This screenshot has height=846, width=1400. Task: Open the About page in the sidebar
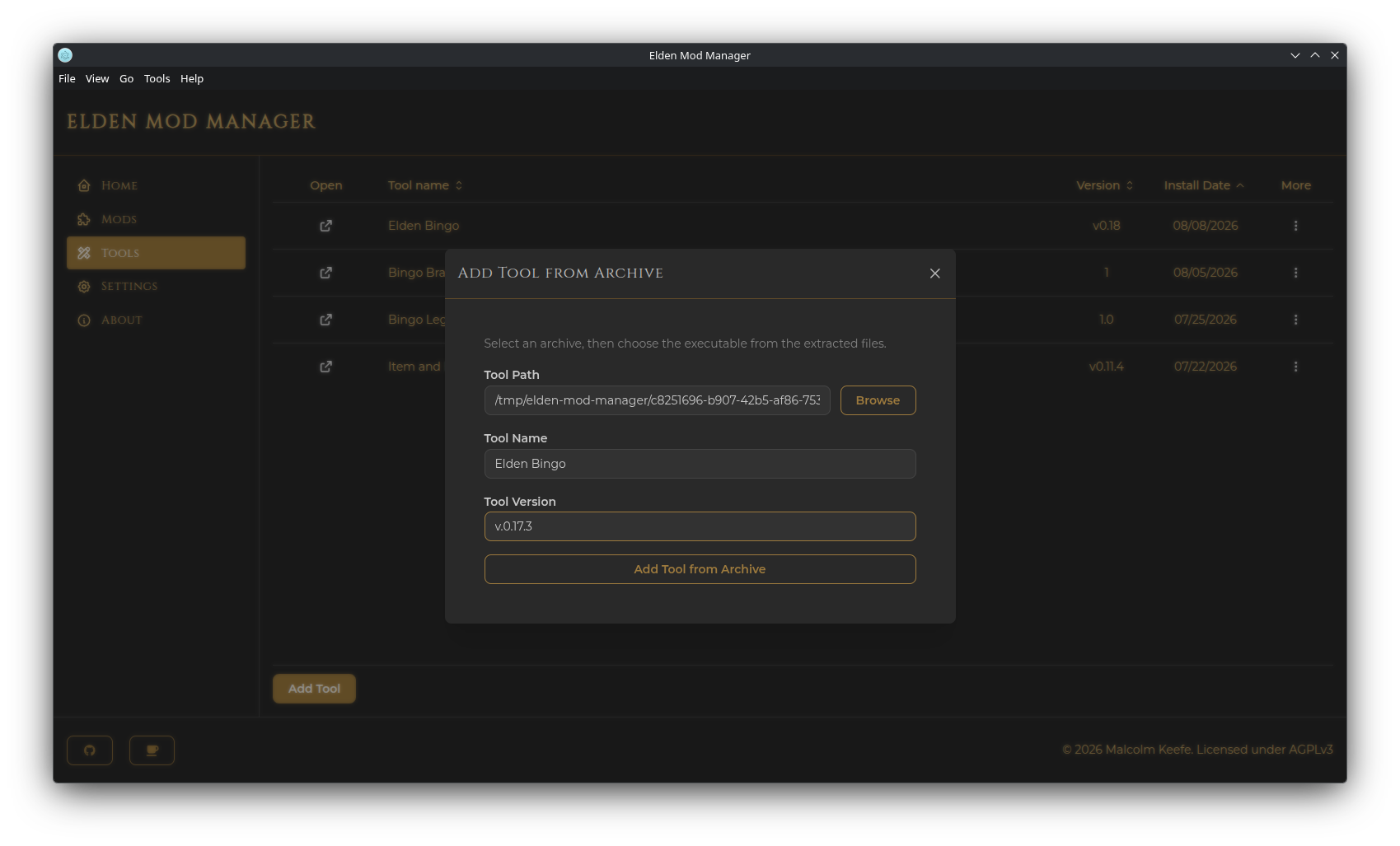(x=156, y=320)
